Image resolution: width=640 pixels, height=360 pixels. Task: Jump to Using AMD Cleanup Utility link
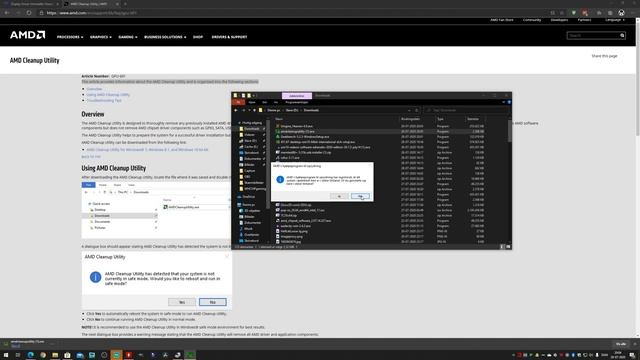108,95
